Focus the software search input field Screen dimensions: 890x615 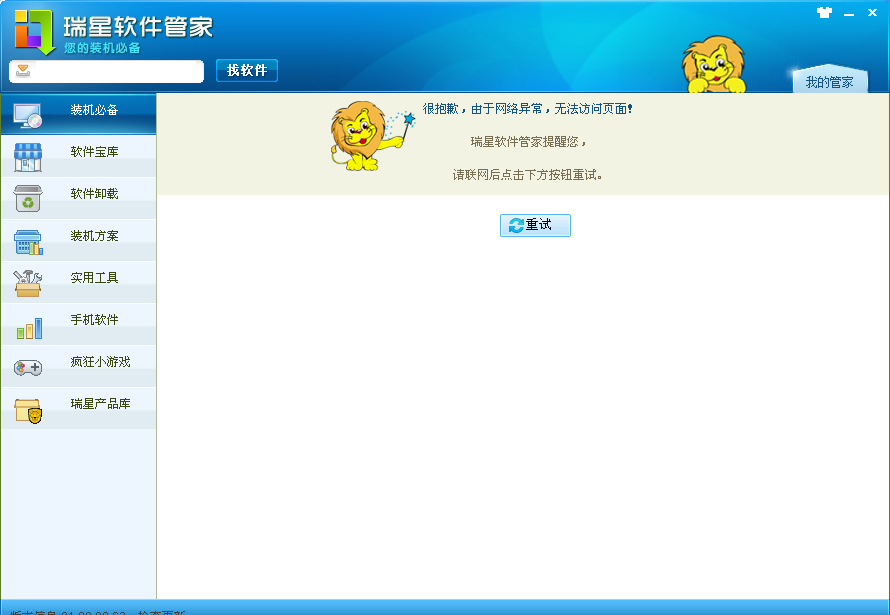coord(106,71)
